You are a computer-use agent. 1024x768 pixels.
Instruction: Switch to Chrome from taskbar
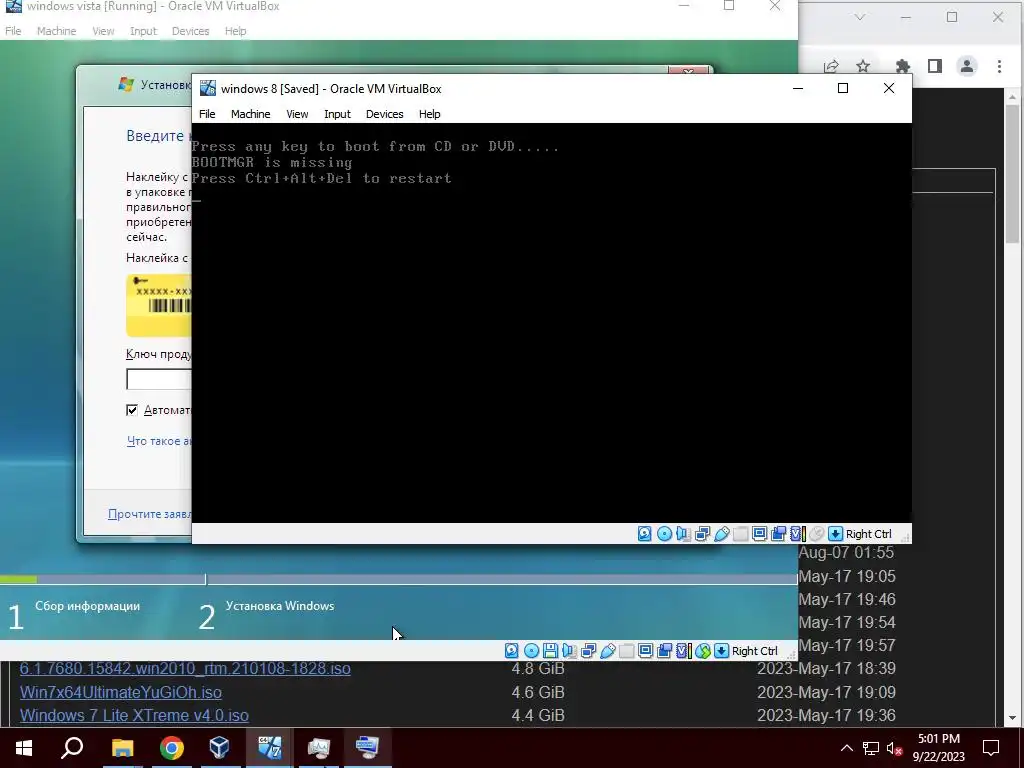pyautogui.click(x=171, y=748)
